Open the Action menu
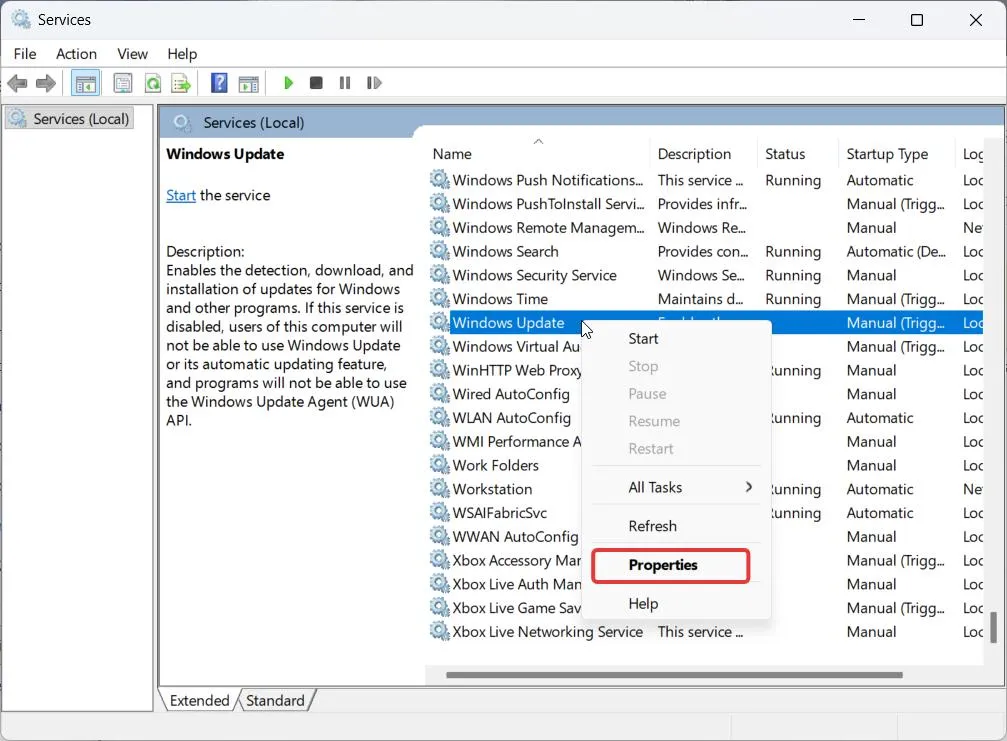 pos(76,54)
